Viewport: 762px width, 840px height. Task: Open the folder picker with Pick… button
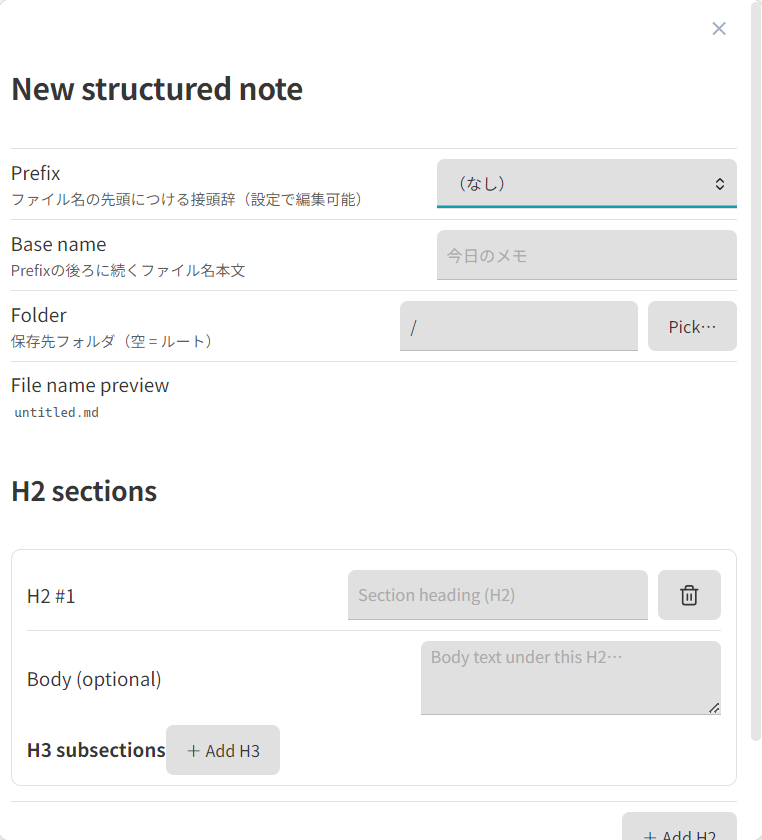pyautogui.click(x=692, y=326)
